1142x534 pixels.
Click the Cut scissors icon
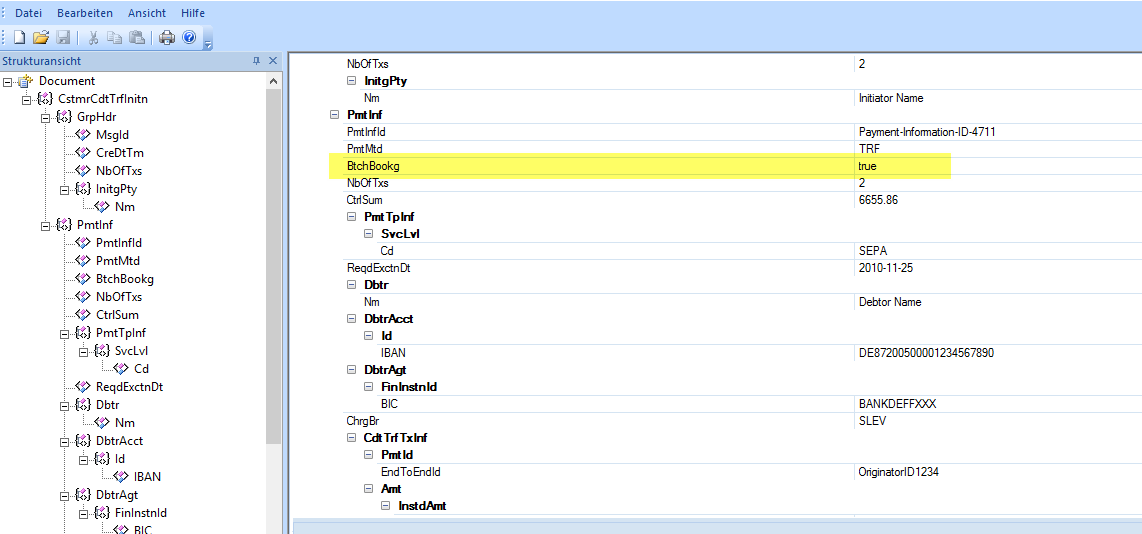pos(93,38)
